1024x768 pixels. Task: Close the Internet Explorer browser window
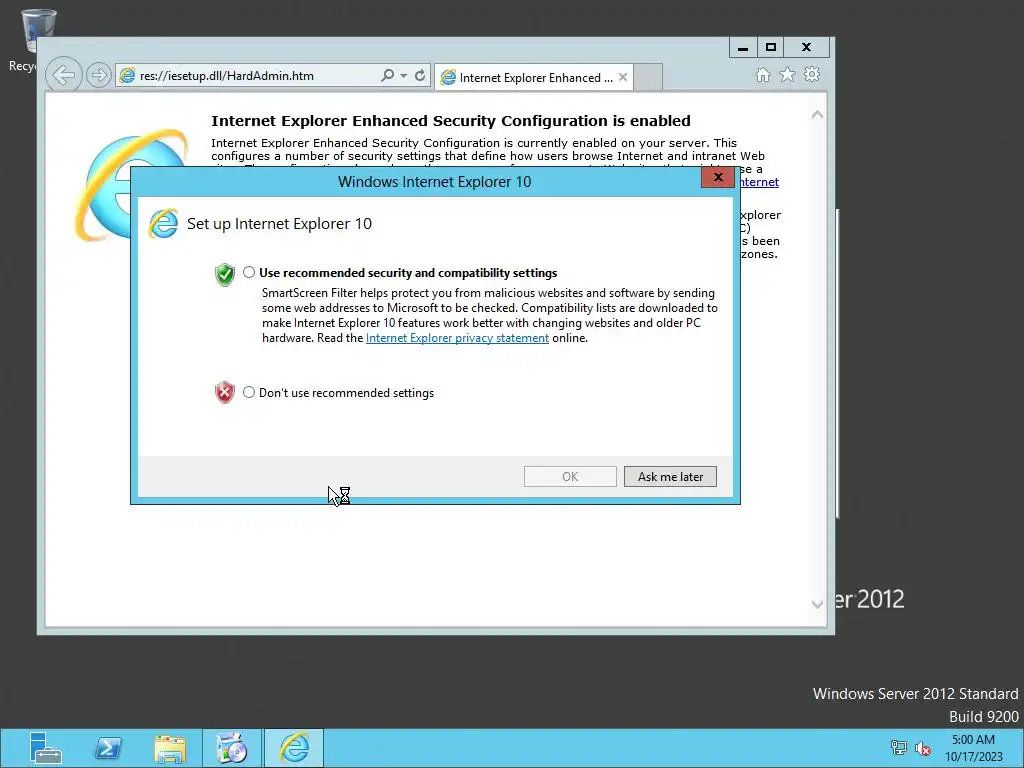pos(807,47)
